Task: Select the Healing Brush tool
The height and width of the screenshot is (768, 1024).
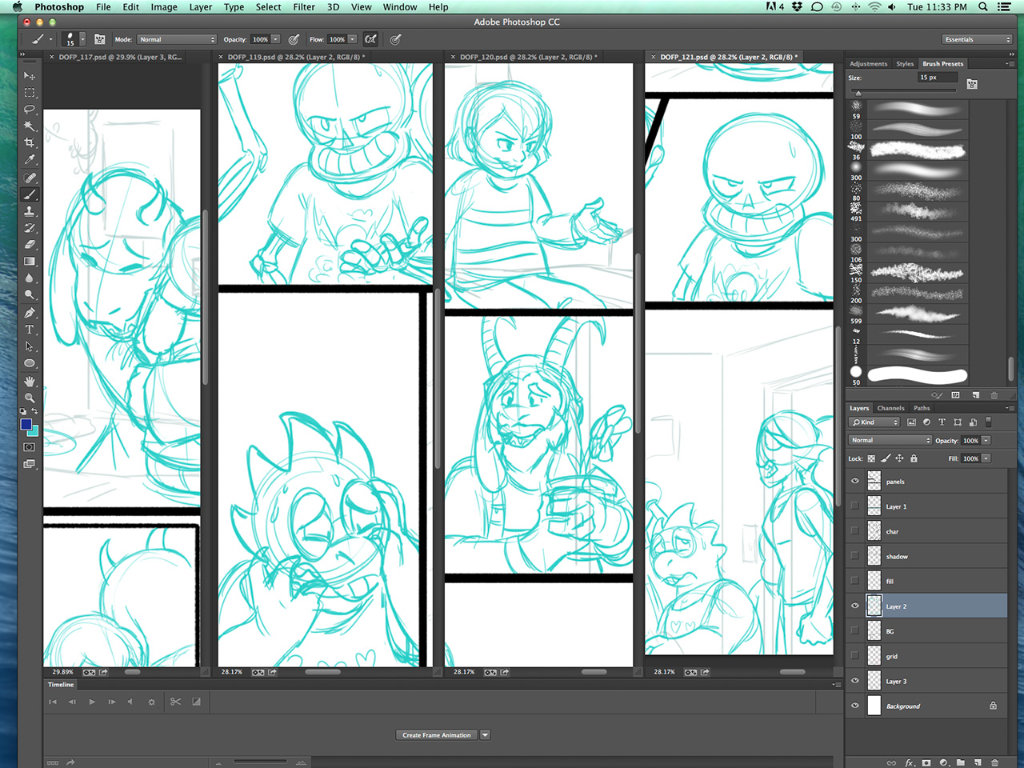Action: click(x=29, y=178)
